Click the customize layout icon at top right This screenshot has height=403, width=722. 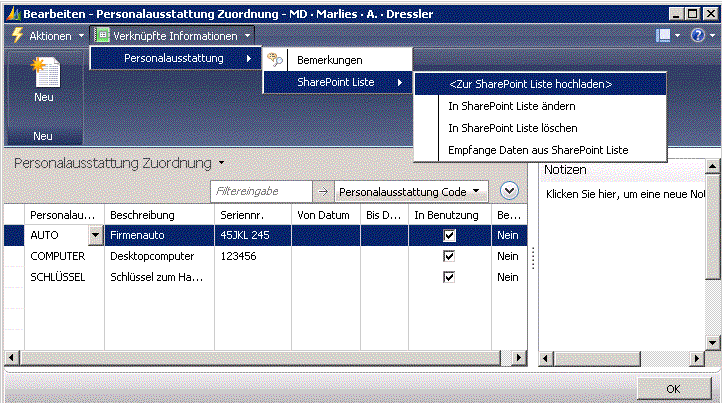(662, 36)
